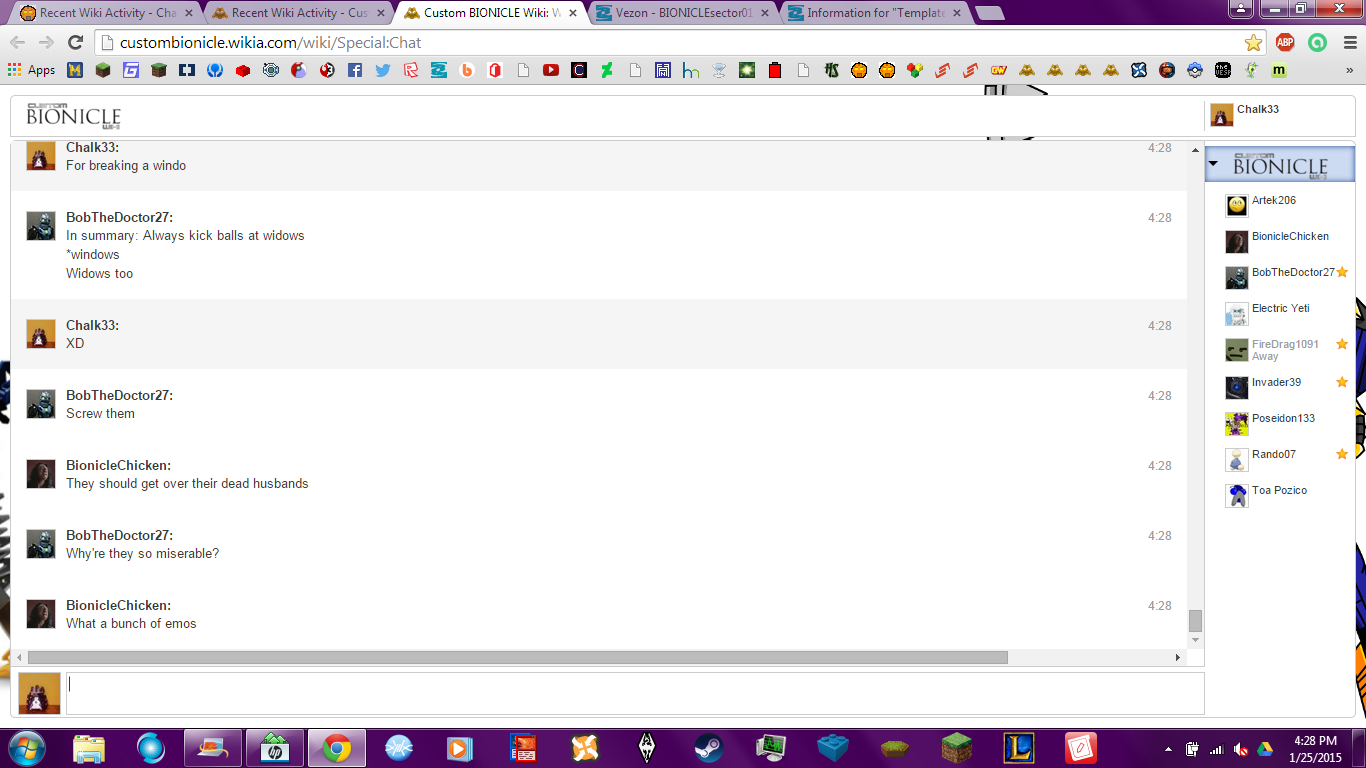
Task: Click the Custom BIONICLE Wiki header logo
Action: click(73, 116)
